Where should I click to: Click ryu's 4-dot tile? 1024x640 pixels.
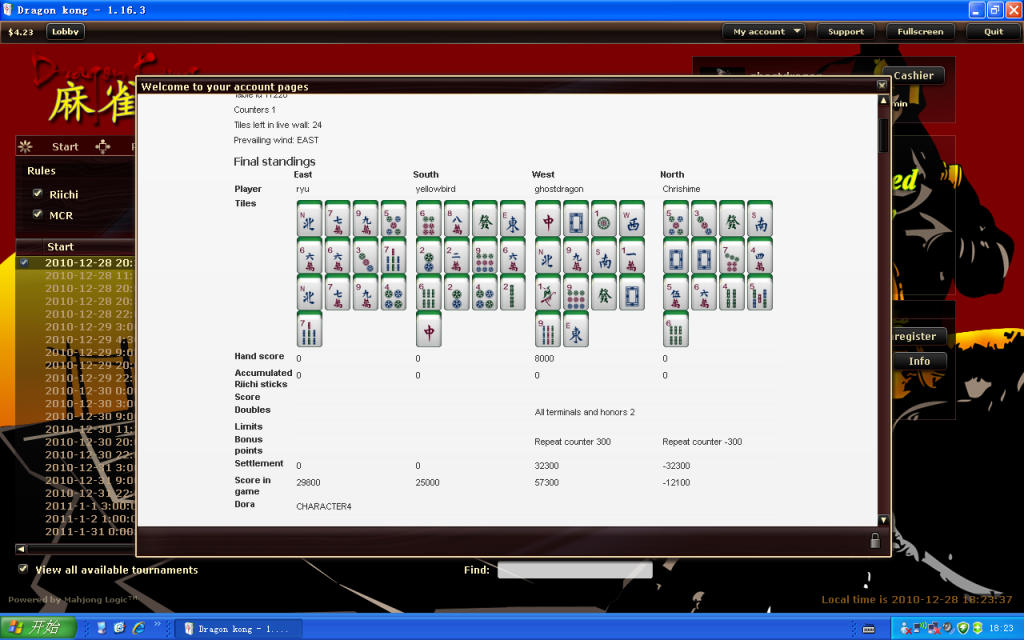(394, 293)
